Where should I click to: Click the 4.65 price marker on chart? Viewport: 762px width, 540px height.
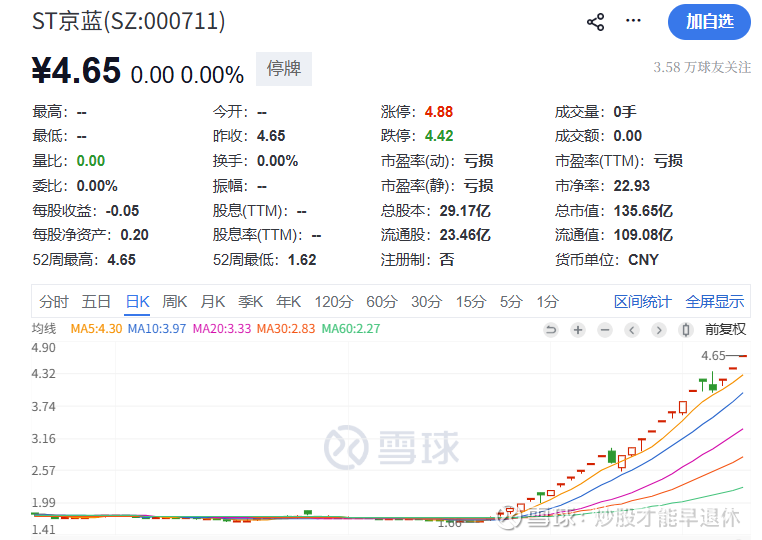point(713,356)
